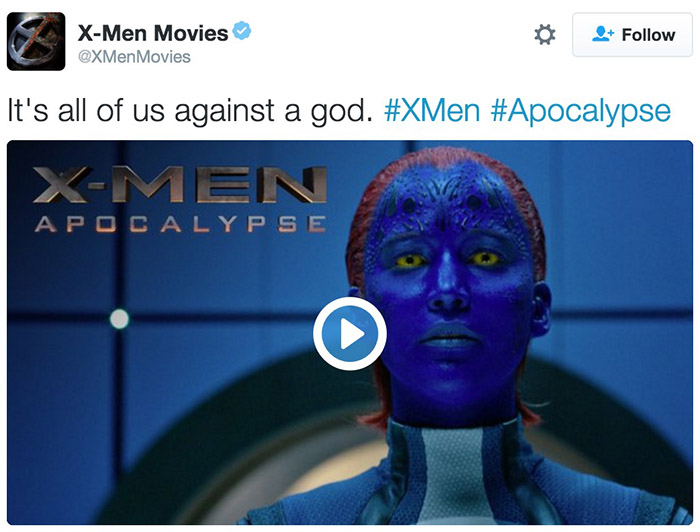Follow the X-Men Movies account
The height and width of the screenshot is (532, 700).
633,35
